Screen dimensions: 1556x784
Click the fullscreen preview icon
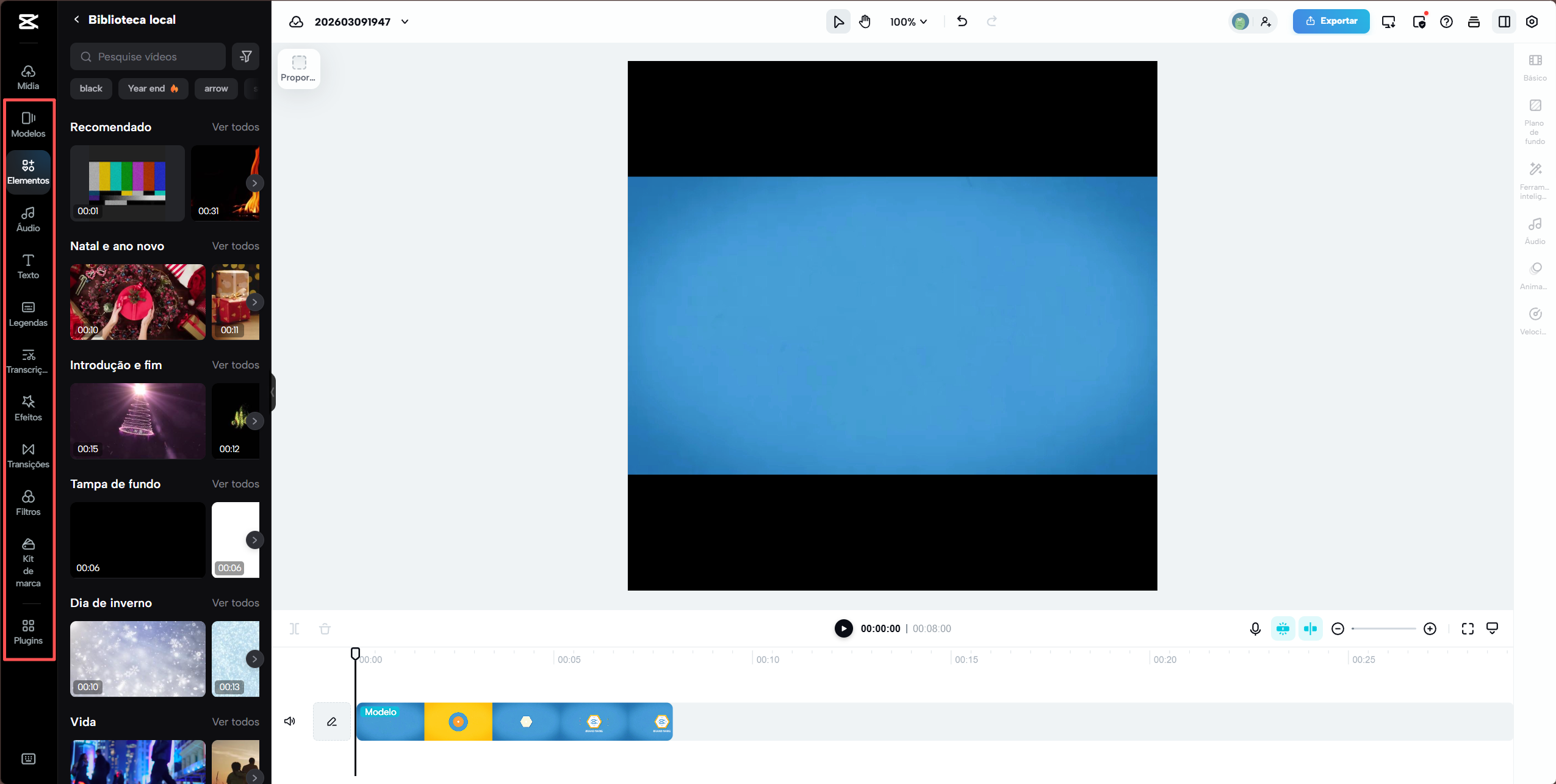[x=1468, y=628]
